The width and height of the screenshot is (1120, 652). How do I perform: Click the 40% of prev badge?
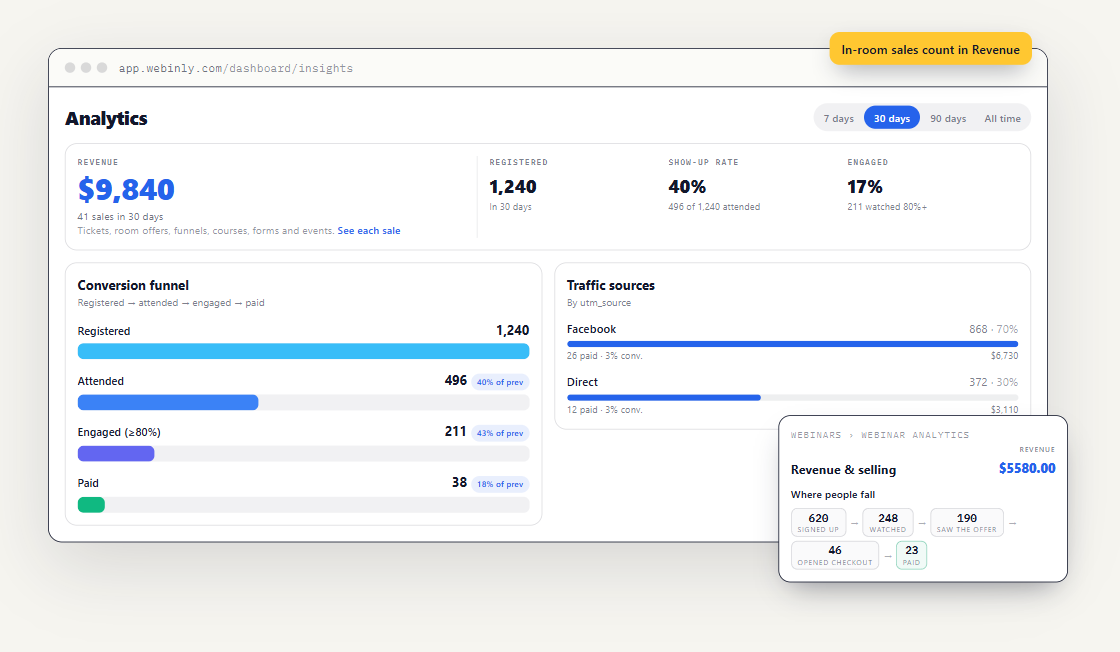500,382
